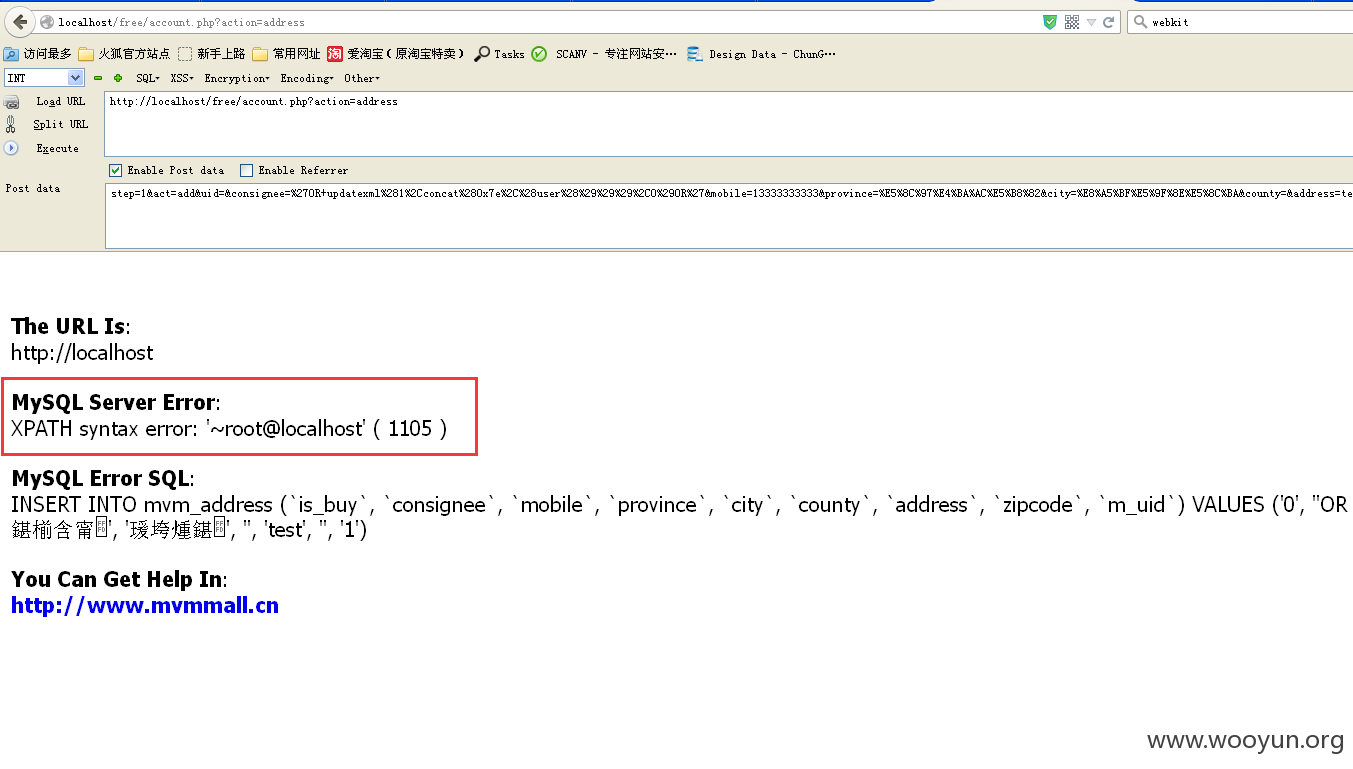1353x769 pixels.
Task: Click the HackBar green minus icon
Action: (x=98, y=78)
